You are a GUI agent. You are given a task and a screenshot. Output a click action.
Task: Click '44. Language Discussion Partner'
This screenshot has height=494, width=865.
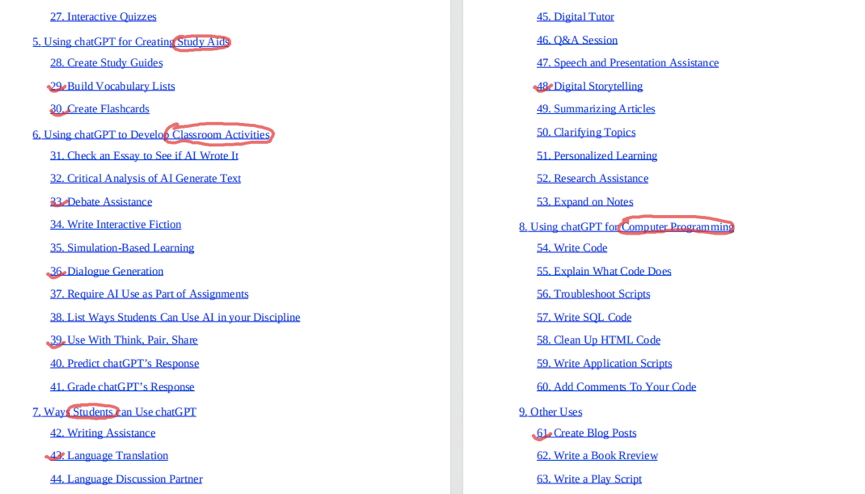point(126,479)
